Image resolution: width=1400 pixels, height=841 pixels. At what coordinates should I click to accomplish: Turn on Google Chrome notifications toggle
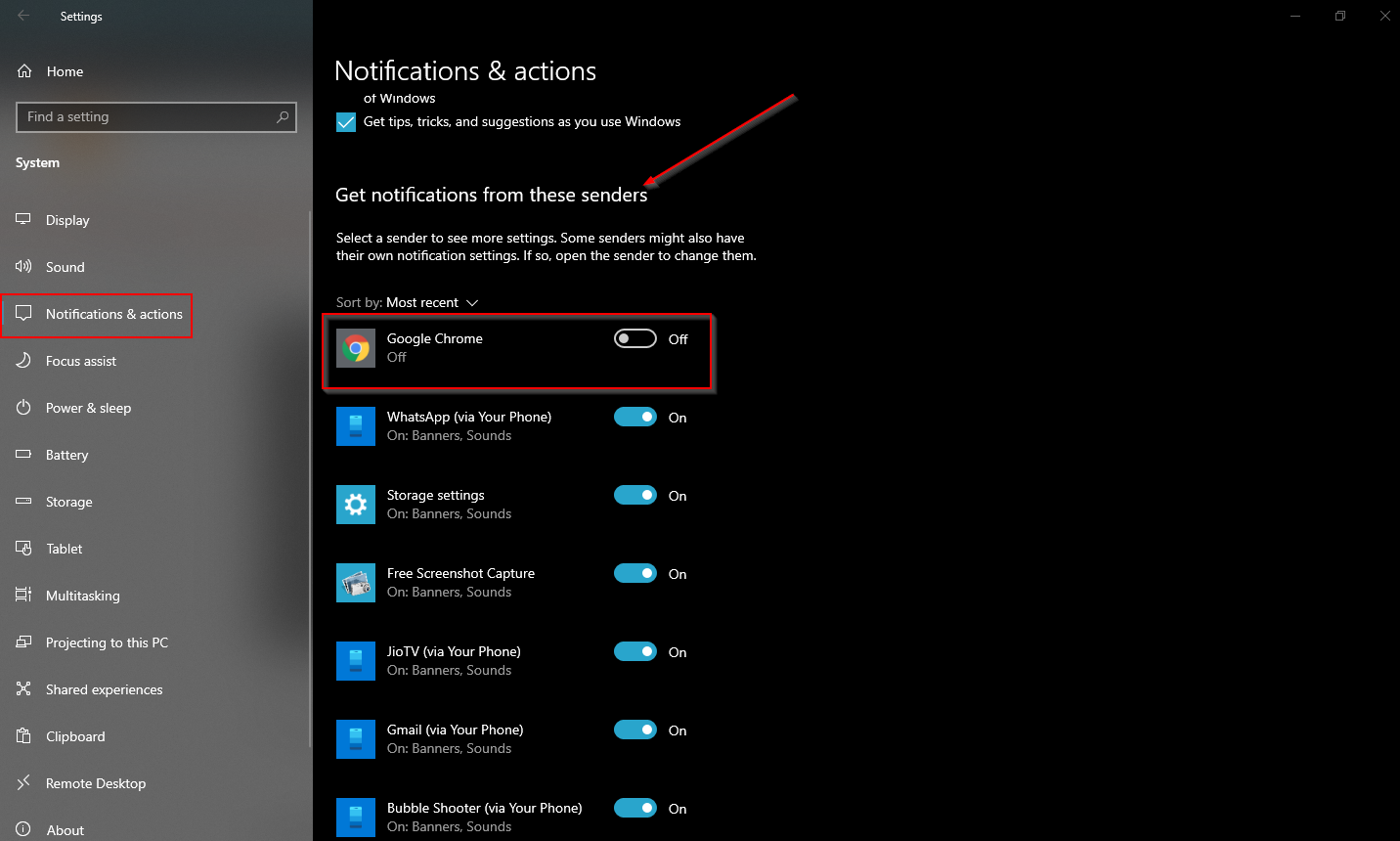click(635, 338)
